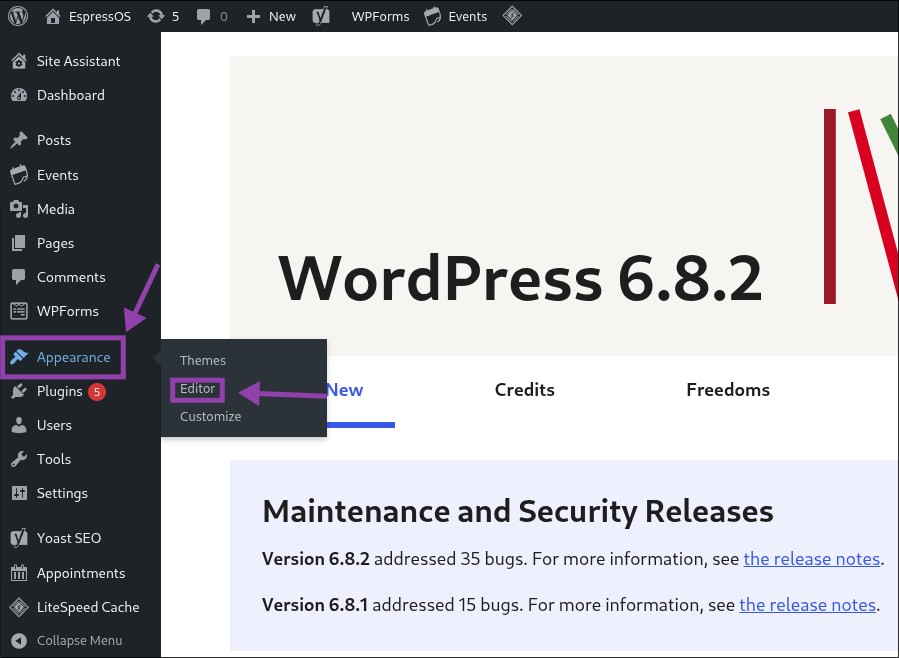This screenshot has height=658, width=899.
Task: Switch to the Credits tab
Action: coord(525,390)
